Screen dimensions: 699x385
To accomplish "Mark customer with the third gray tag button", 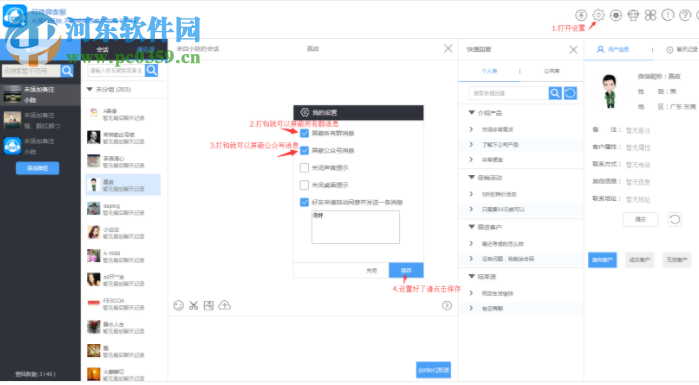I will click(677, 260).
